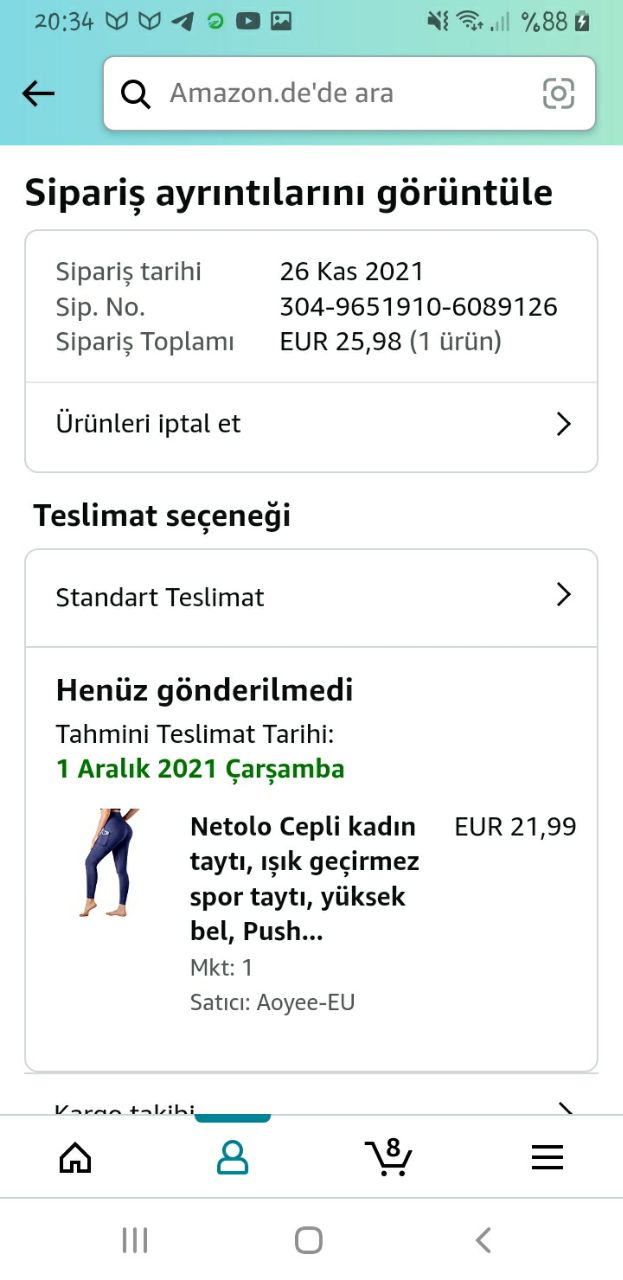This screenshot has width=623, height=1280.
Task: Tap the blue leggings product thumbnail
Action: point(108,862)
